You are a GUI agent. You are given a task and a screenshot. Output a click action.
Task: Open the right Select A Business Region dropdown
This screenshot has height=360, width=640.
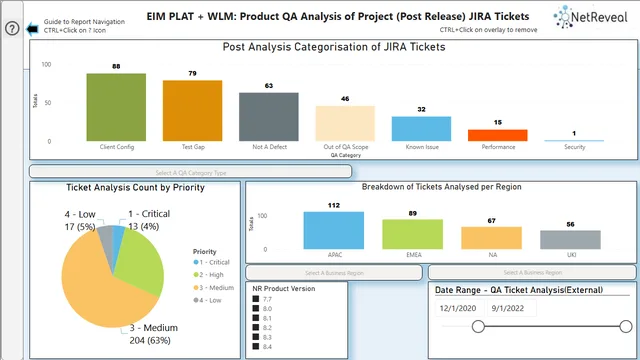tap(532, 272)
